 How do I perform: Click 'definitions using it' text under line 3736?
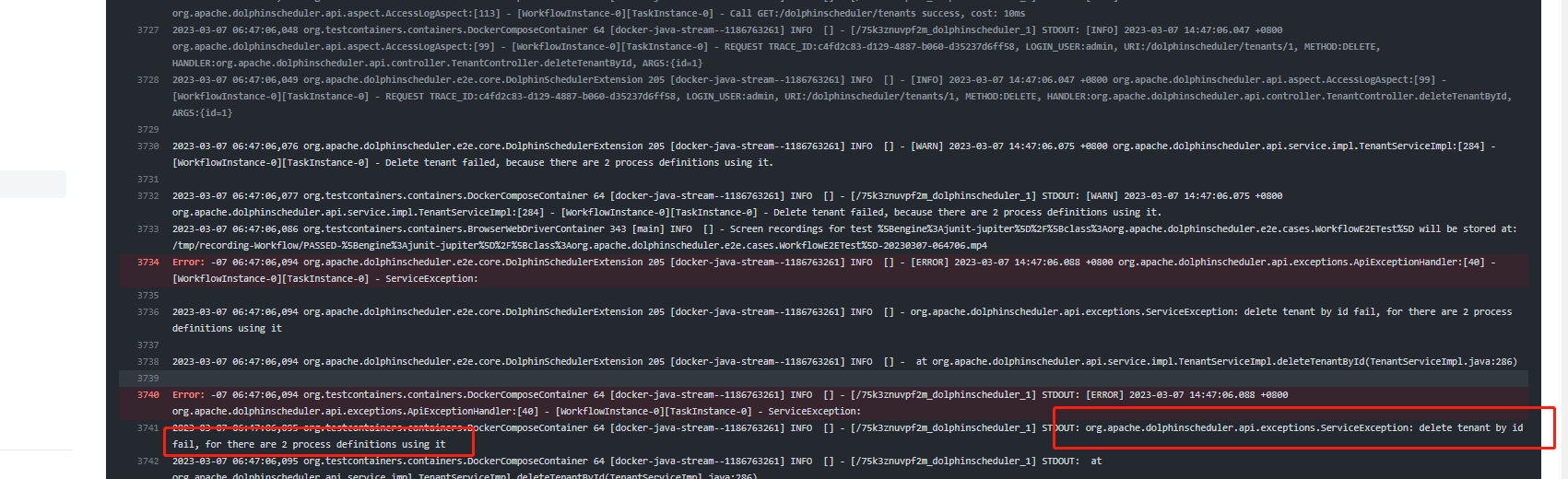[x=227, y=329]
